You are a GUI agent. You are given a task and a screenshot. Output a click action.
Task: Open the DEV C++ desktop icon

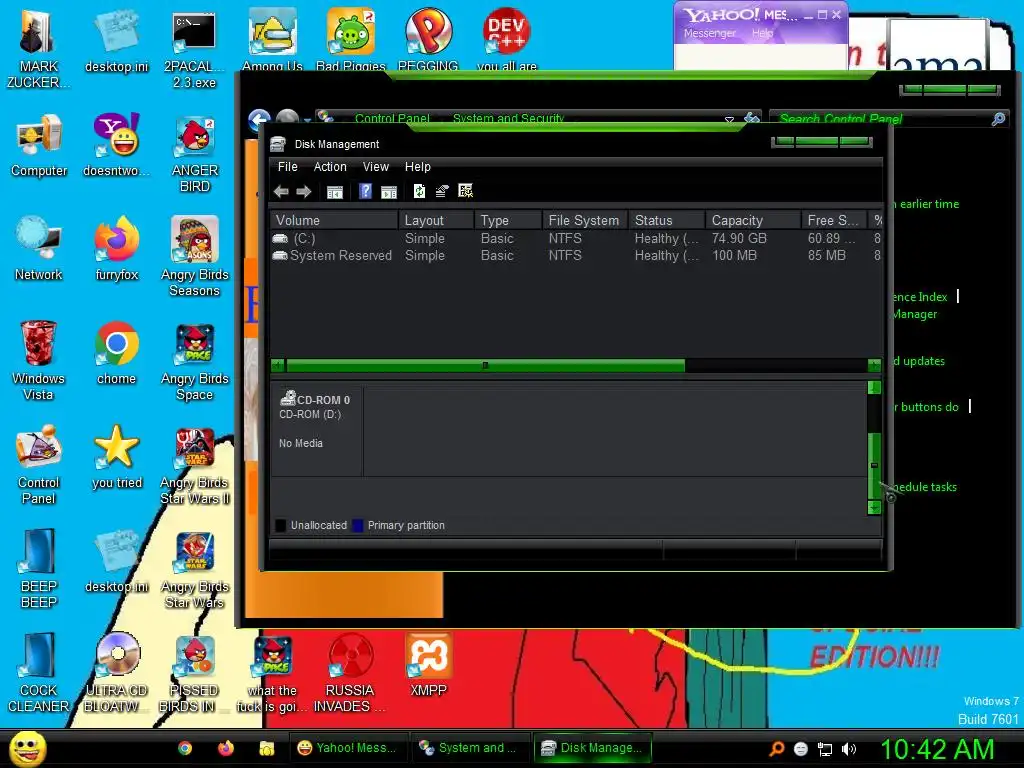(507, 39)
